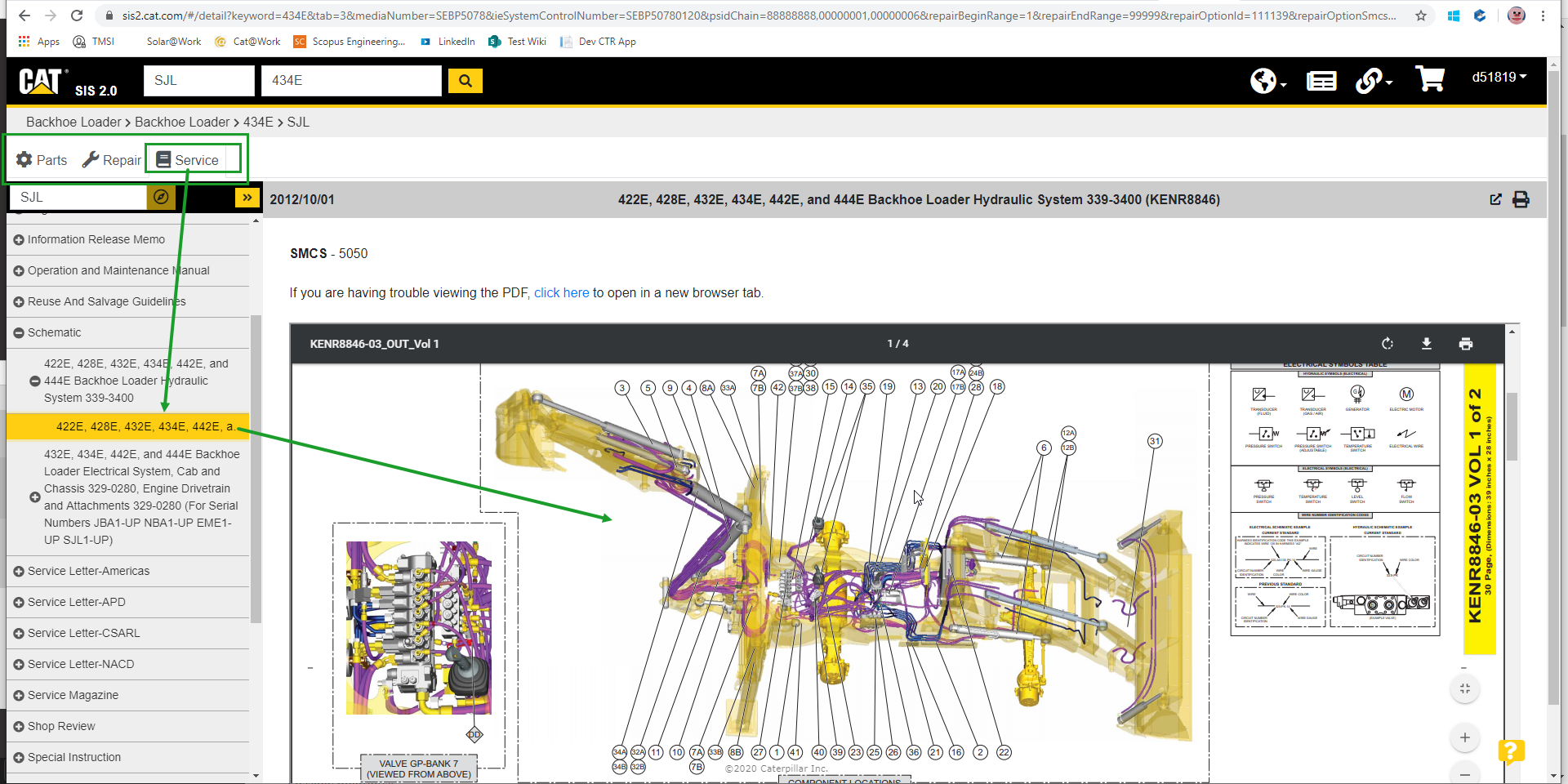The image size is (1568, 784).
Task: Zoom out the PDF with minus button
Action: pyautogui.click(x=1465, y=773)
